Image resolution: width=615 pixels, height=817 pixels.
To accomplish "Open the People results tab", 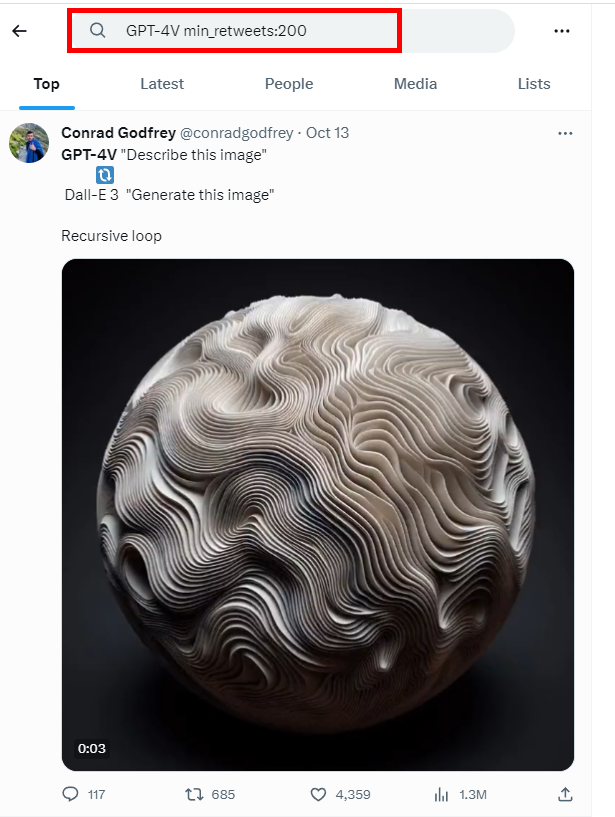I will tap(289, 84).
